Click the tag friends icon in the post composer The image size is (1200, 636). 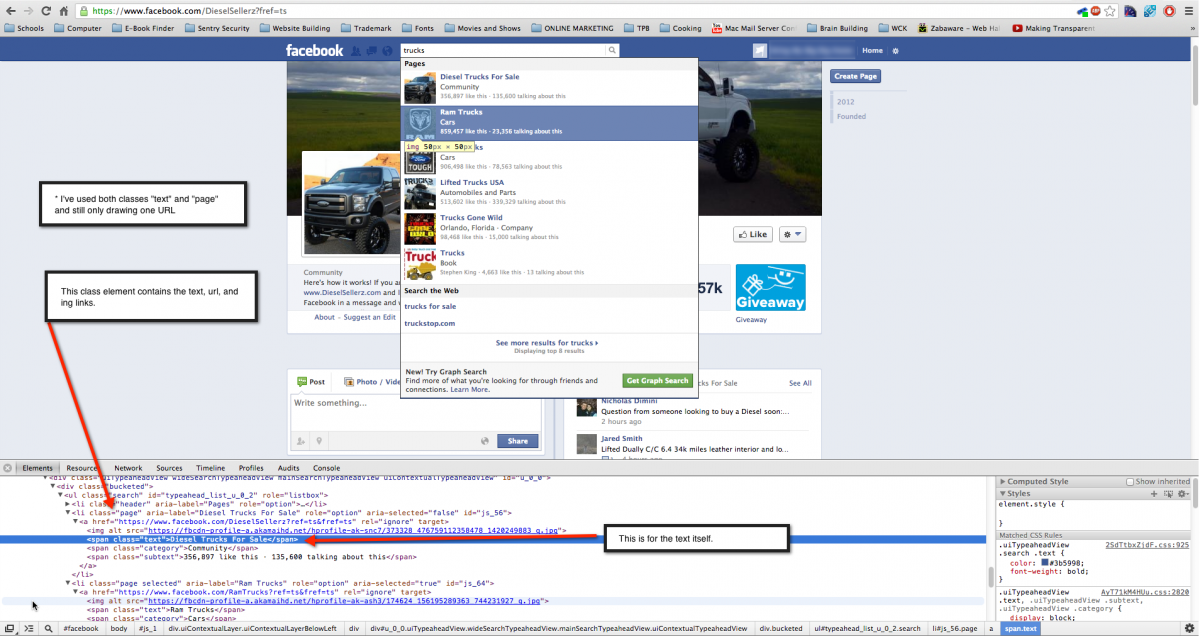[x=301, y=441]
